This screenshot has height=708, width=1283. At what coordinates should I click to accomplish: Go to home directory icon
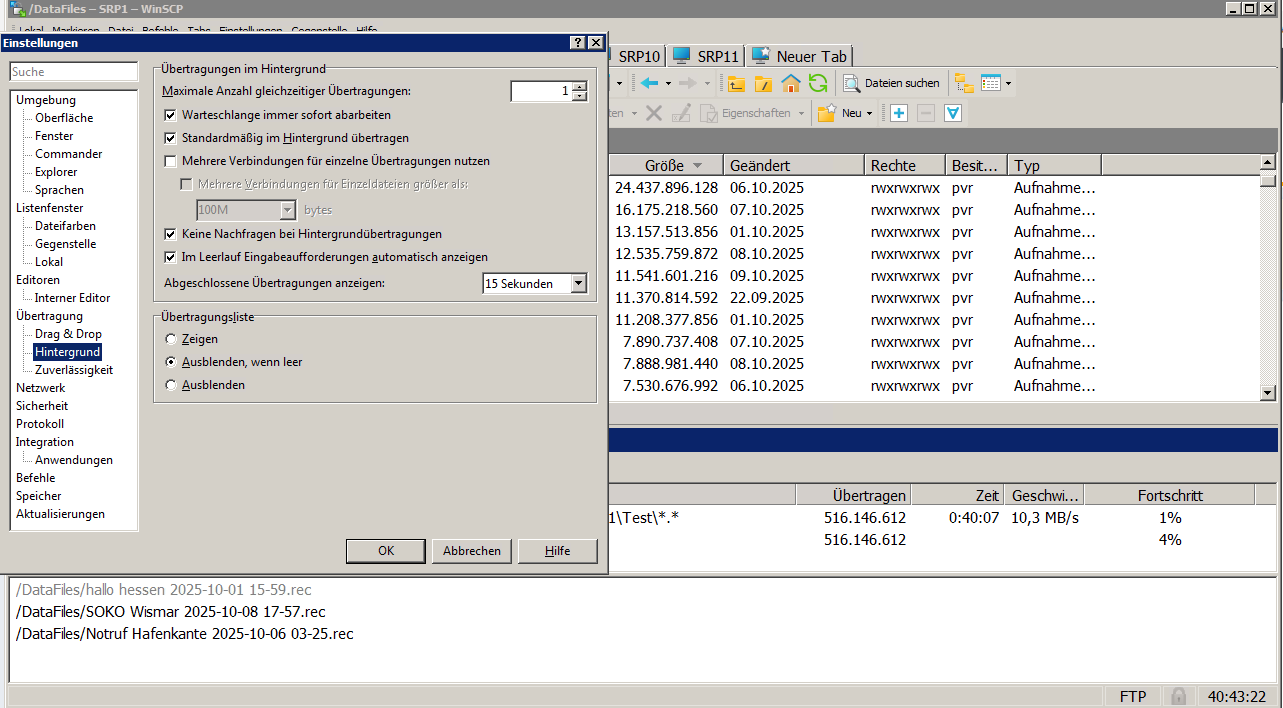coord(791,84)
